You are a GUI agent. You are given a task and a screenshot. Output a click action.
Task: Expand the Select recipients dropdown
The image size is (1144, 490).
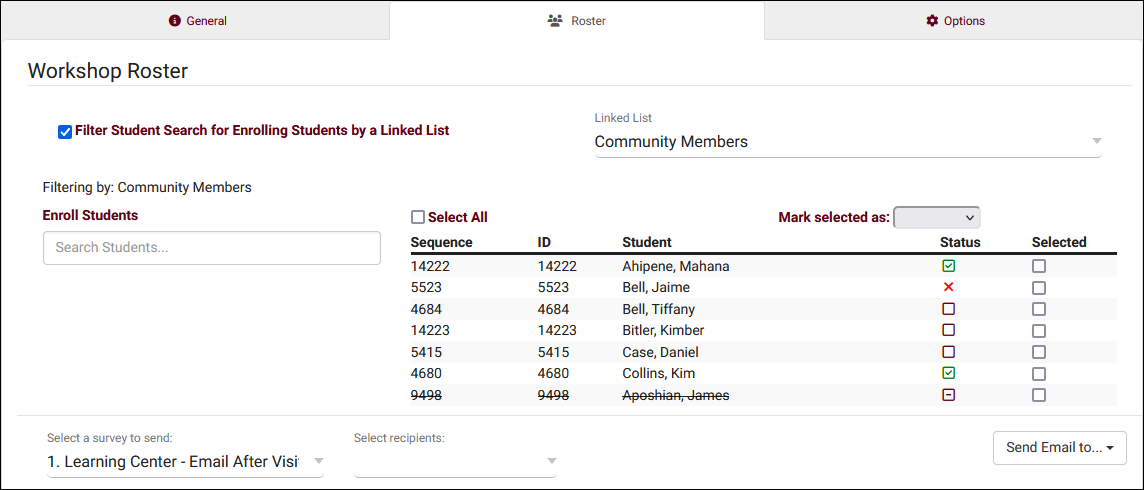click(455, 461)
